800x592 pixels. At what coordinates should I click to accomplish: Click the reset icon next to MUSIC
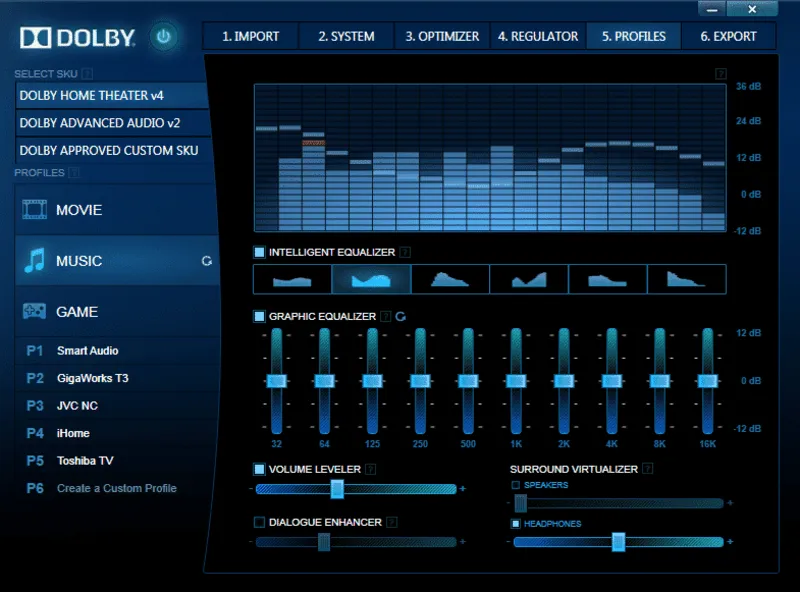click(207, 261)
